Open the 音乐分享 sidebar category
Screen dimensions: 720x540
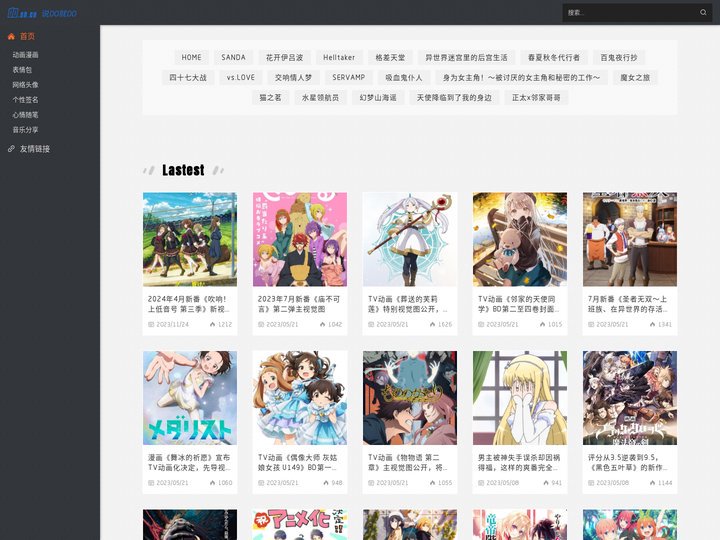click(25, 130)
